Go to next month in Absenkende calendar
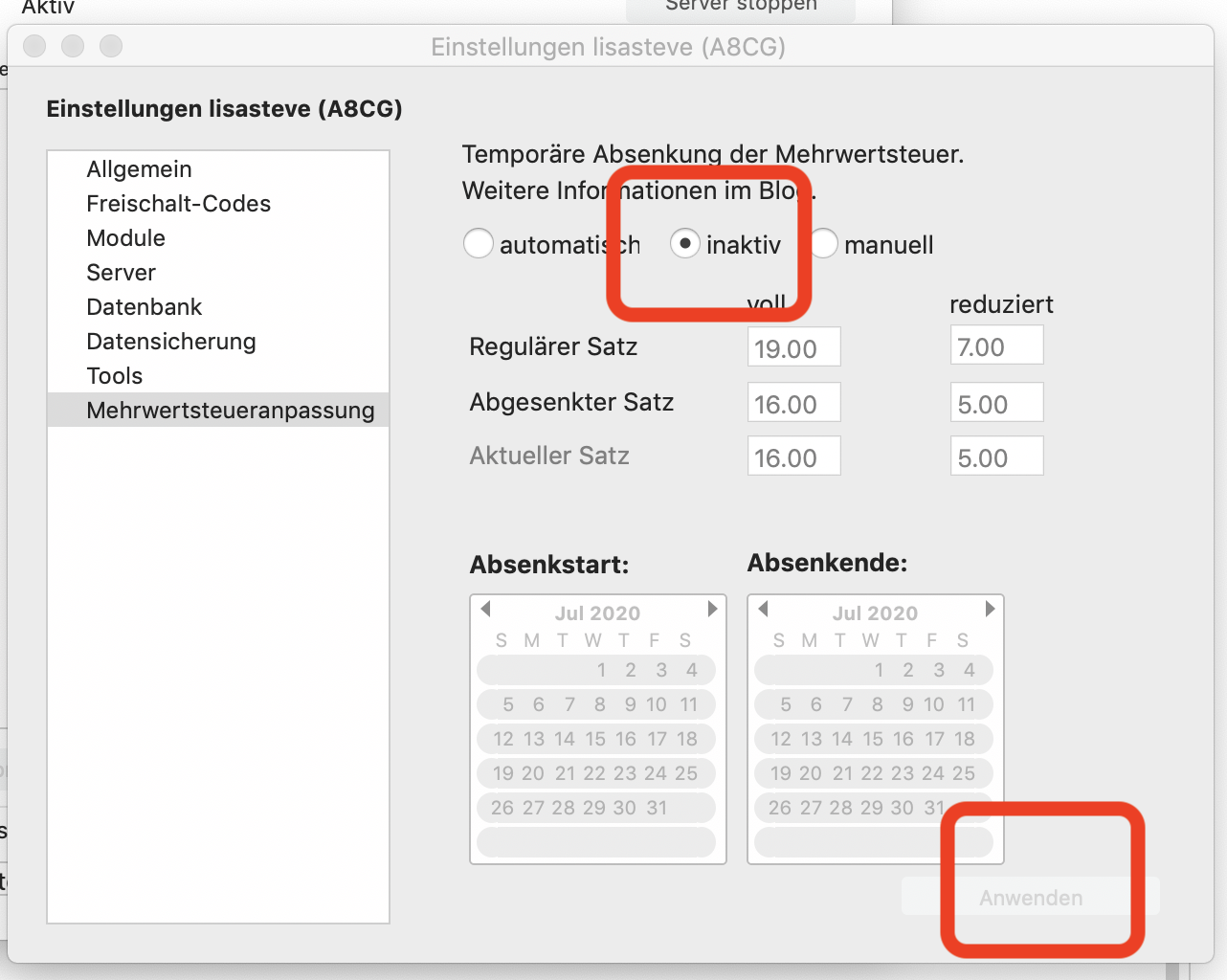Image resolution: width=1227 pixels, height=980 pixels. pyautogui.click(x=990, y=609)
